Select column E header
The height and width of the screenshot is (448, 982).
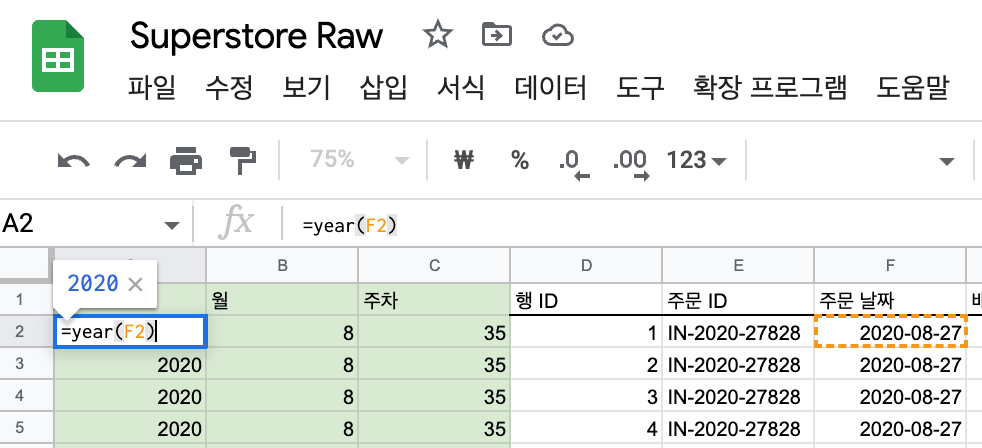point(738,266)
